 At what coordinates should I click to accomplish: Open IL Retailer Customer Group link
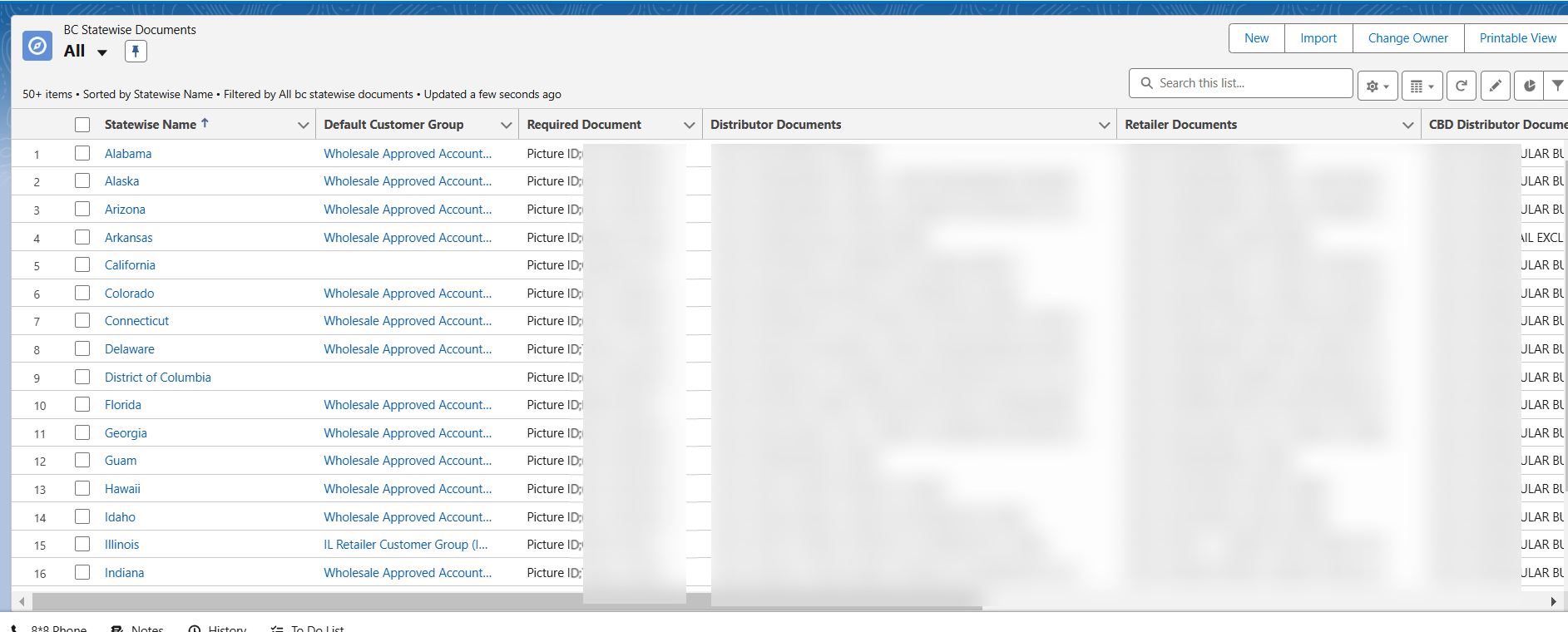(406, 545)
